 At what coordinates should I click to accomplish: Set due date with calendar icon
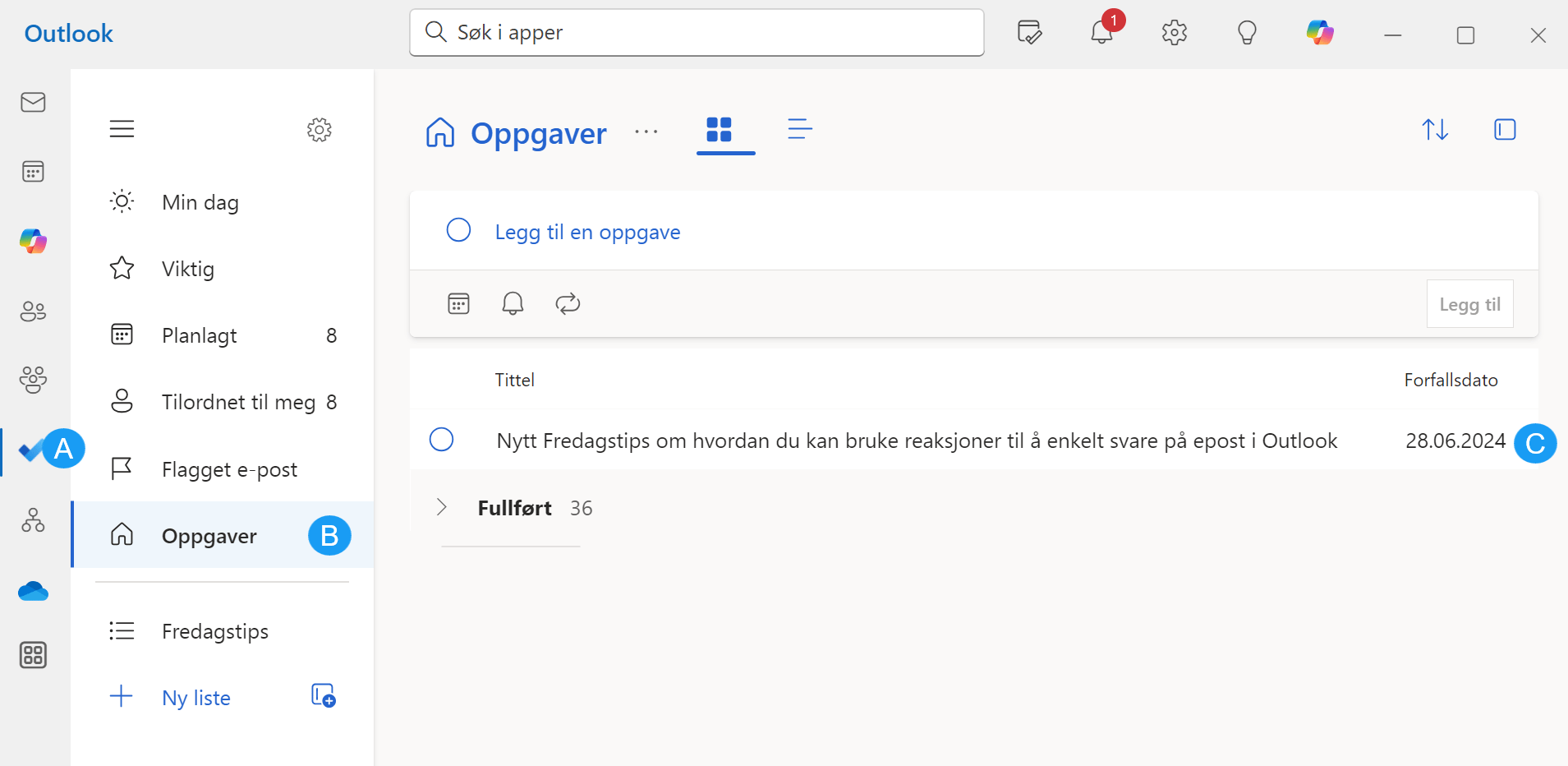458,304
